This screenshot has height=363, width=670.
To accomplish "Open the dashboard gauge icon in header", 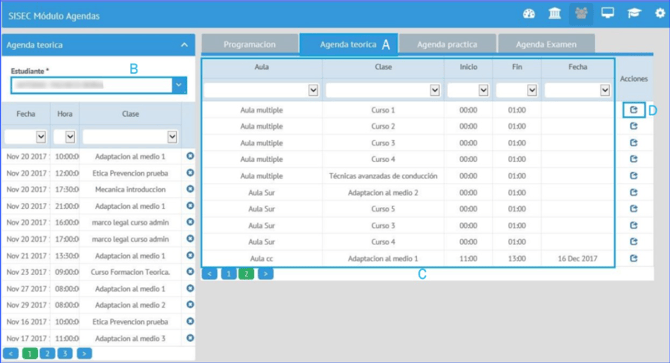I will click(x=529, y=14).
